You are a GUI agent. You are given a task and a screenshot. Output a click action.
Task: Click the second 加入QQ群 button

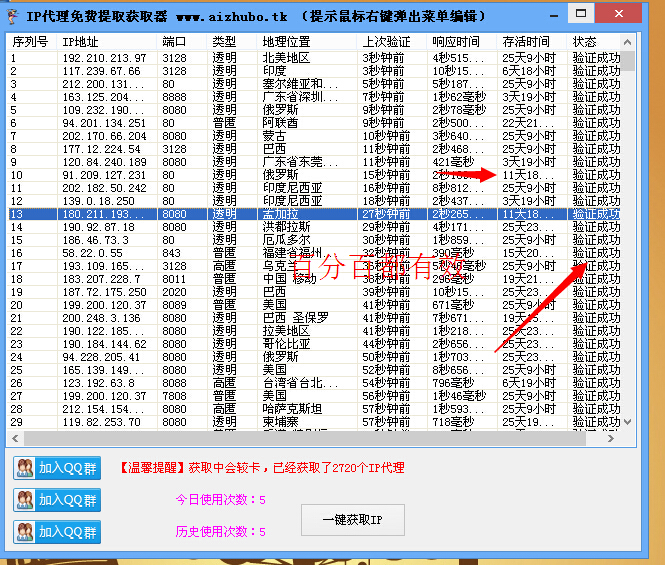tap(57, 500)
